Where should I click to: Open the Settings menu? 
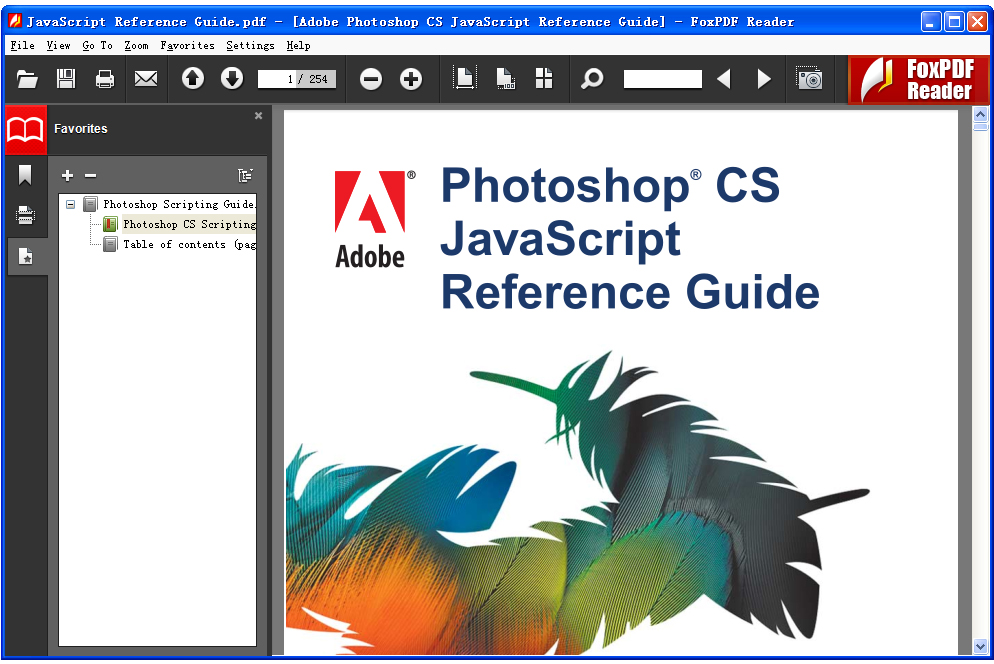[x=250, y=46]
